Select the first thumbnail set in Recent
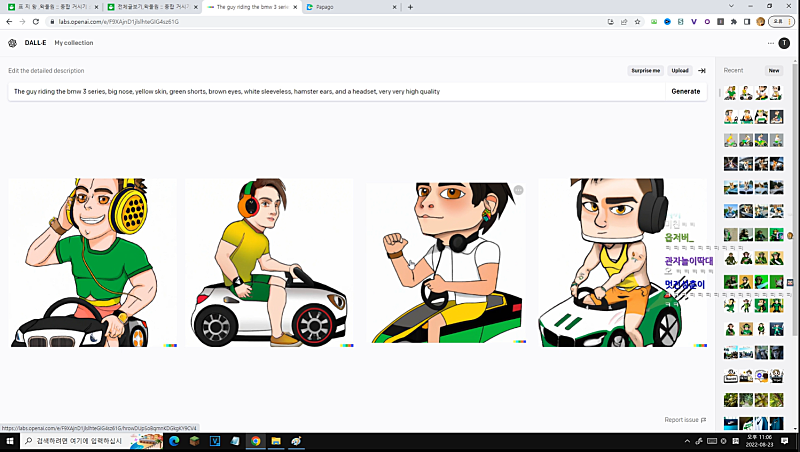This screenshot has width=800, height=452. 754,93
